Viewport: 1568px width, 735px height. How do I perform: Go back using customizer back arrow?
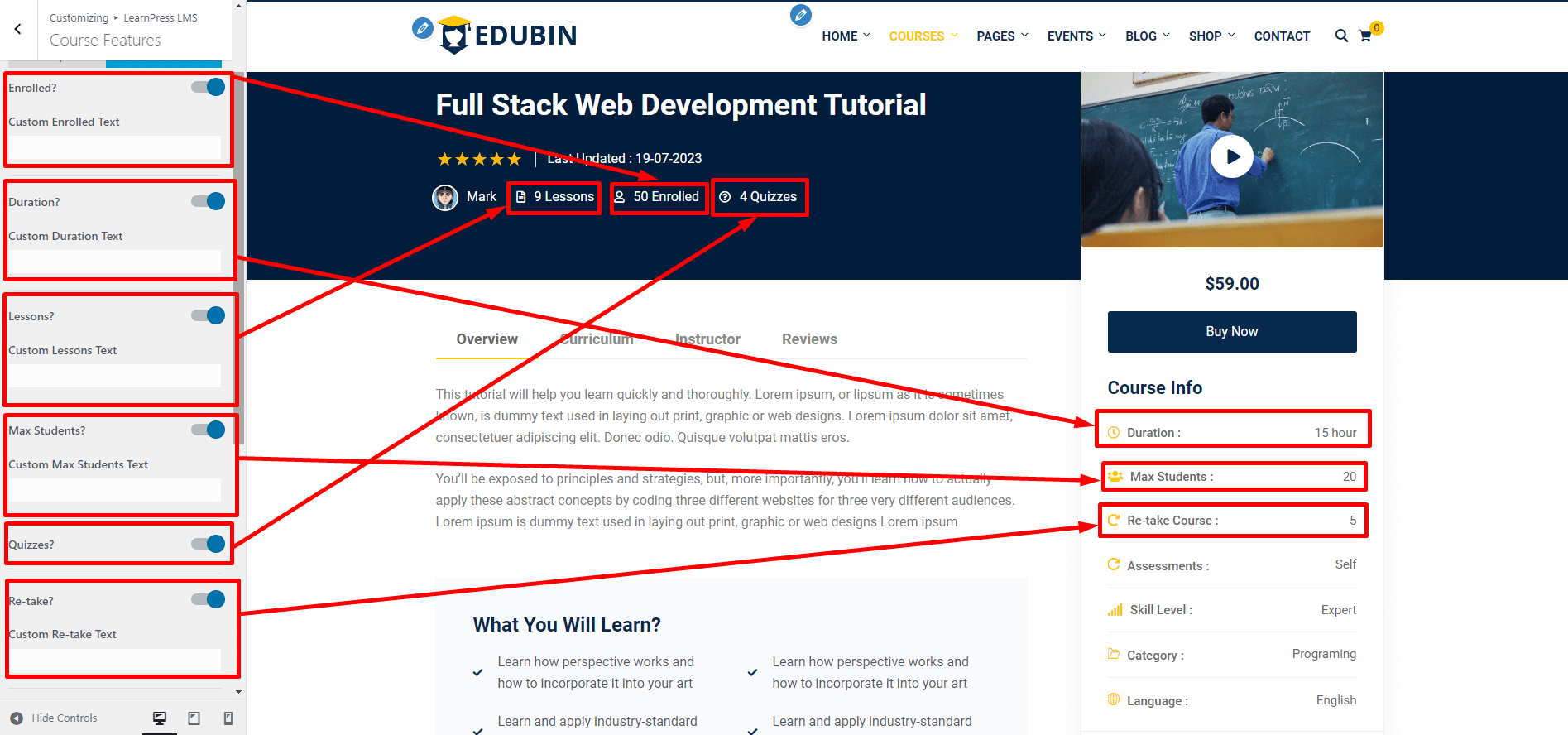tap(18, 29)
